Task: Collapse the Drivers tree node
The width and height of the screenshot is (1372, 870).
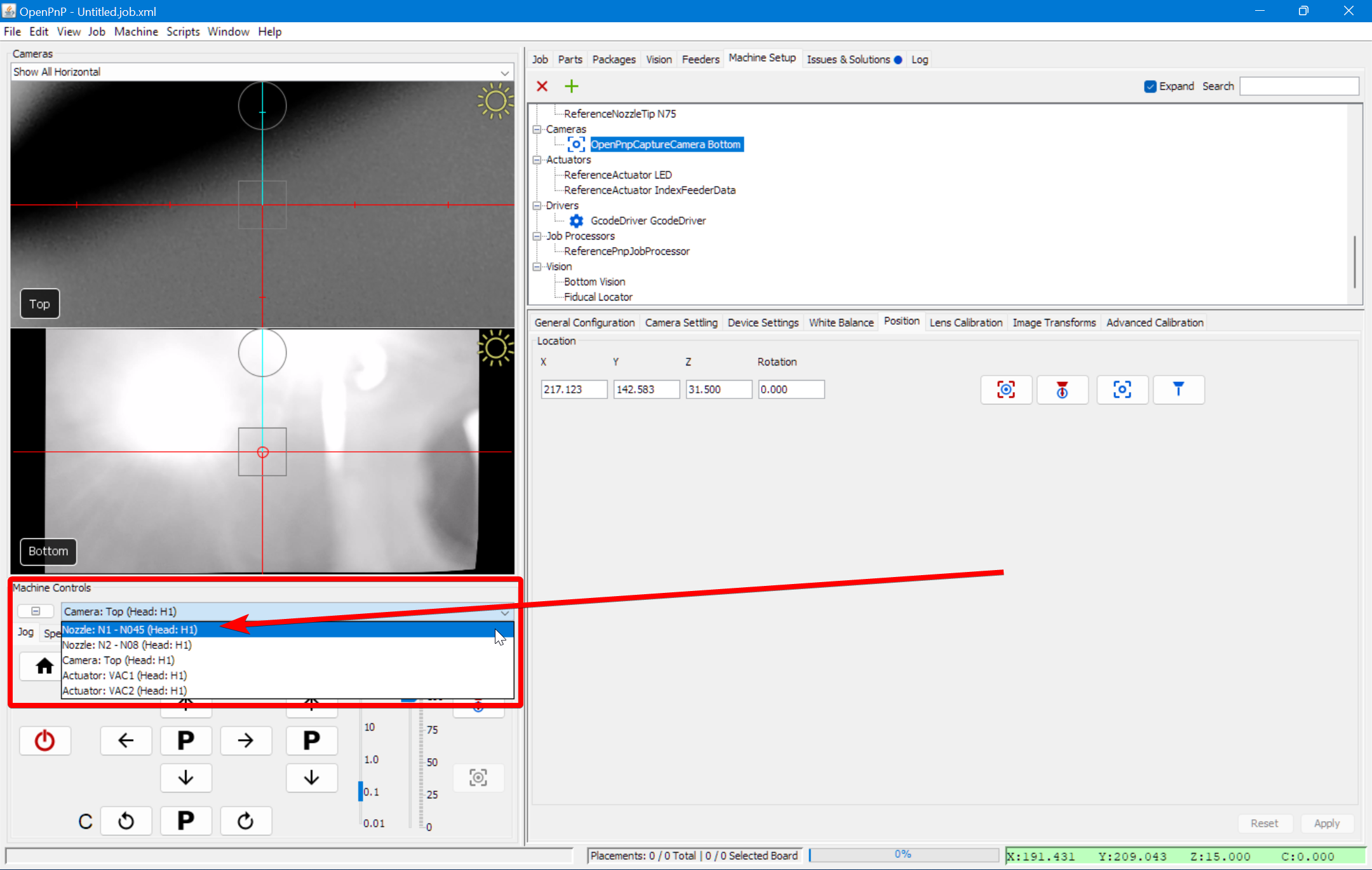Action: (537, 205)
